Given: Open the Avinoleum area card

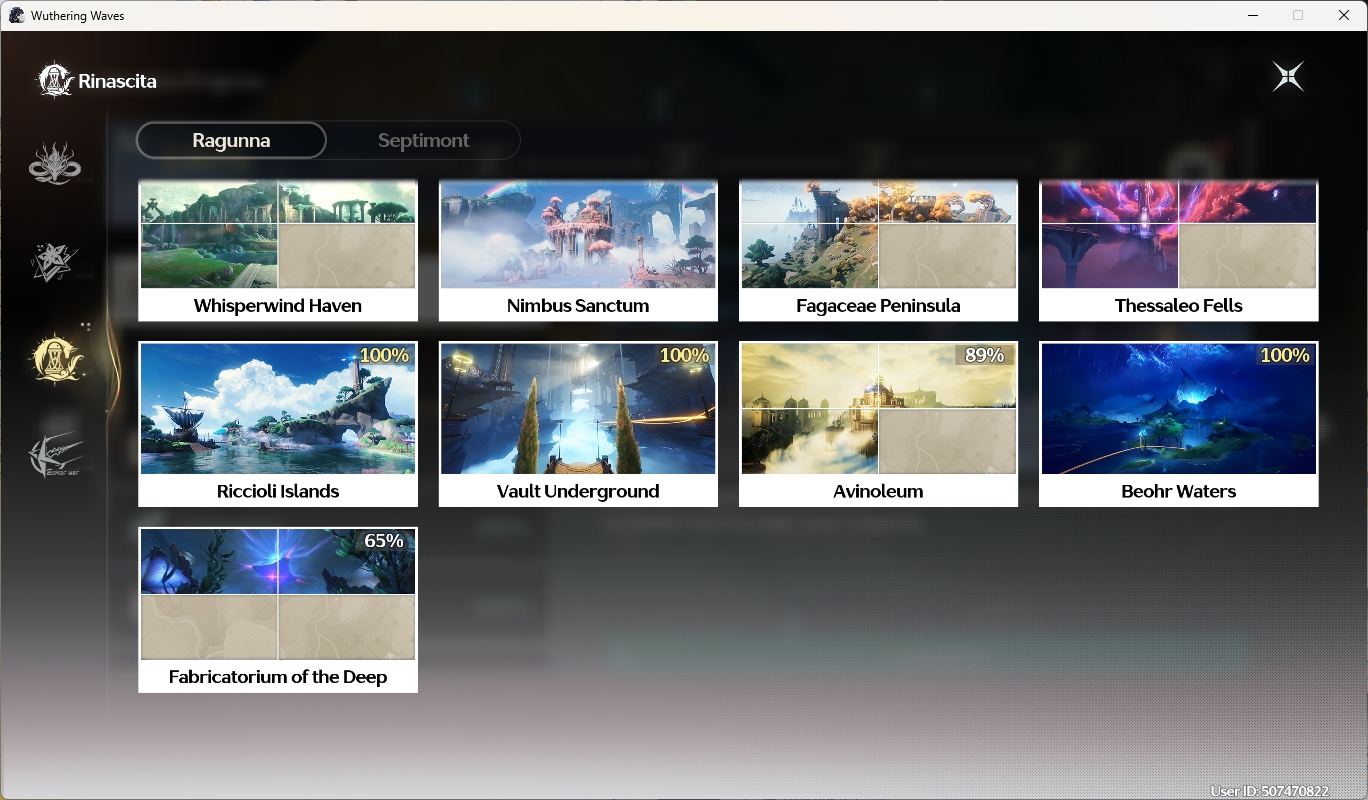Looking at the screenshot, I should (878, 424).
